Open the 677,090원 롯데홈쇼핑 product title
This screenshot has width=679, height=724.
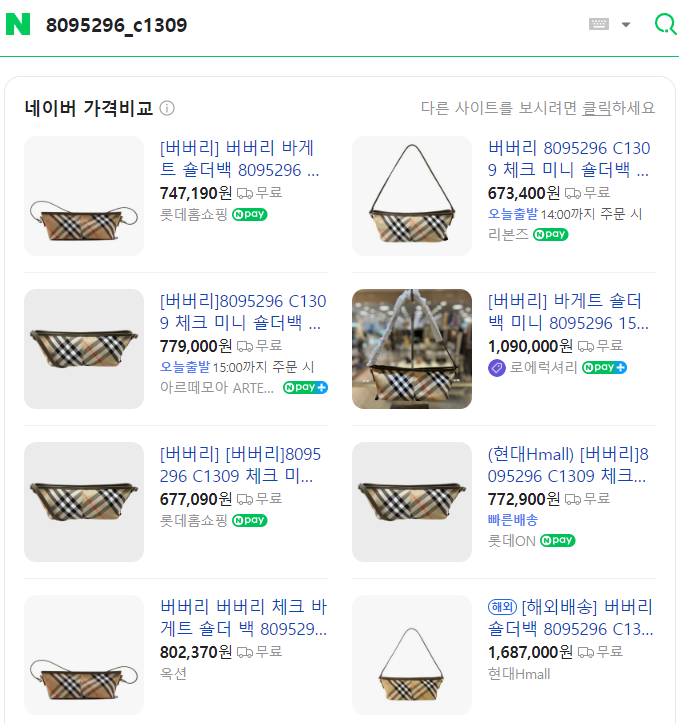click(x=240, y=465)
